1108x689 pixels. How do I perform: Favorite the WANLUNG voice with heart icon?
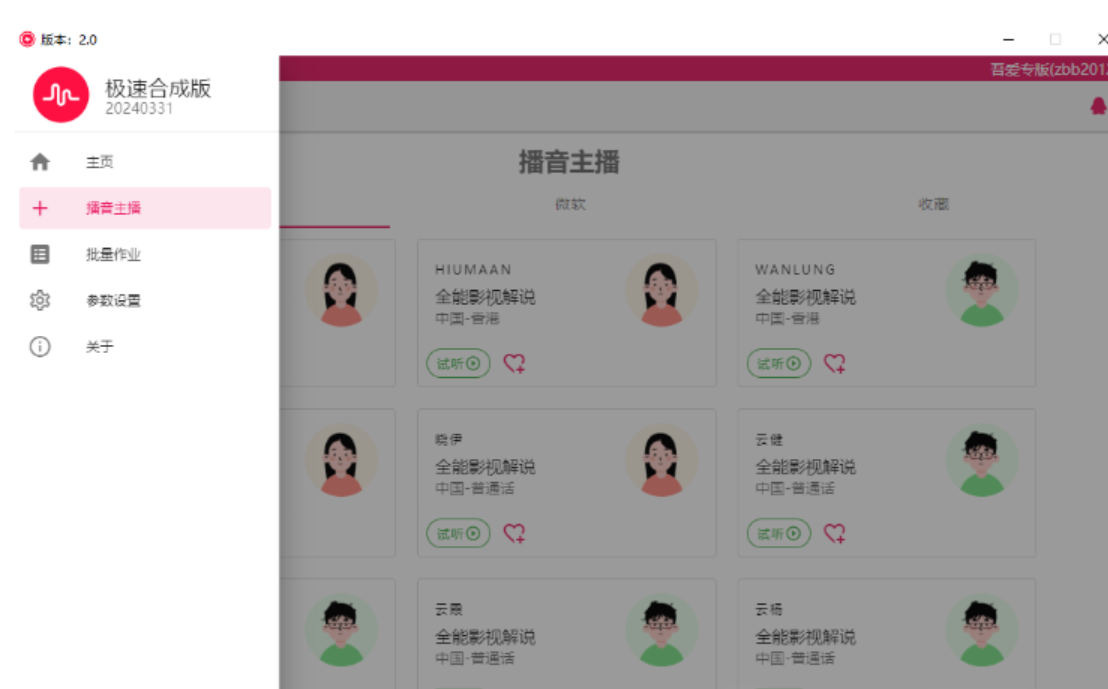[x=835, y=363]
